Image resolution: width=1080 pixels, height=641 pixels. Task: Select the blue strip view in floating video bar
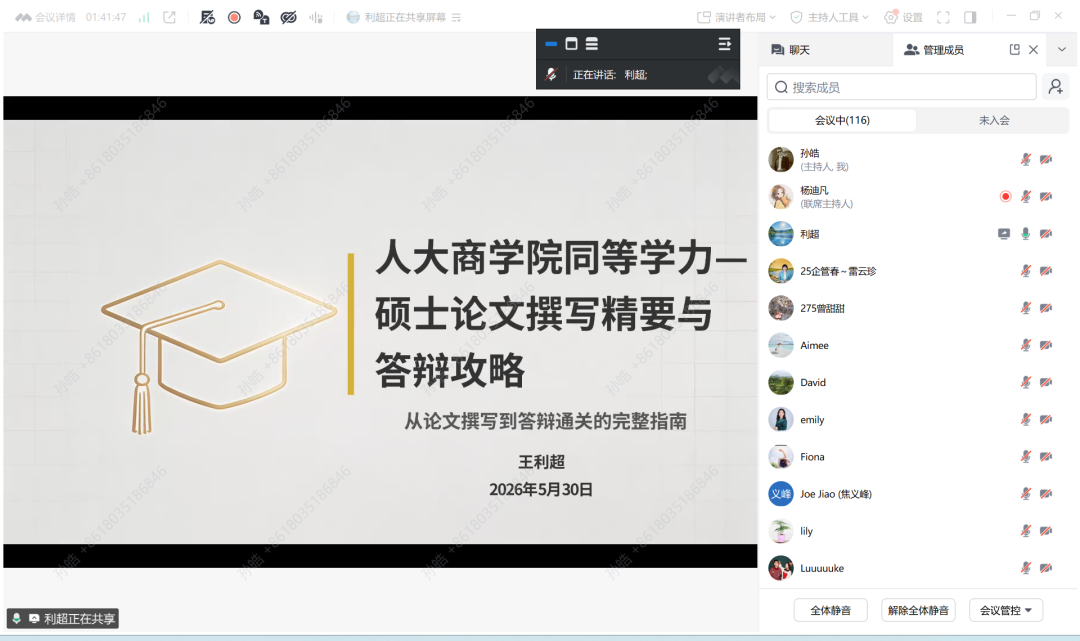(x=551, y=43)
